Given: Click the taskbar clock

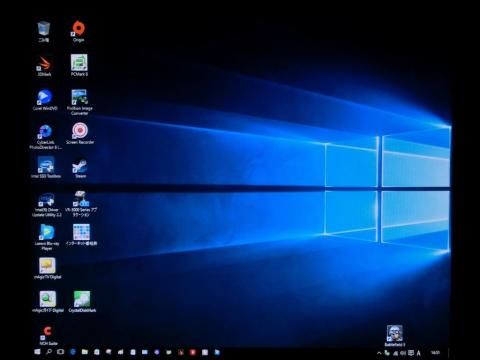Looking at the screenshot, I should [x=435, y=353].
